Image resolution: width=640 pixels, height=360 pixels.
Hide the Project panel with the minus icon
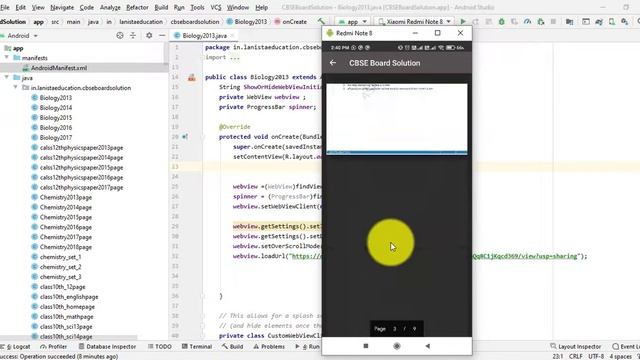[162, 36]
